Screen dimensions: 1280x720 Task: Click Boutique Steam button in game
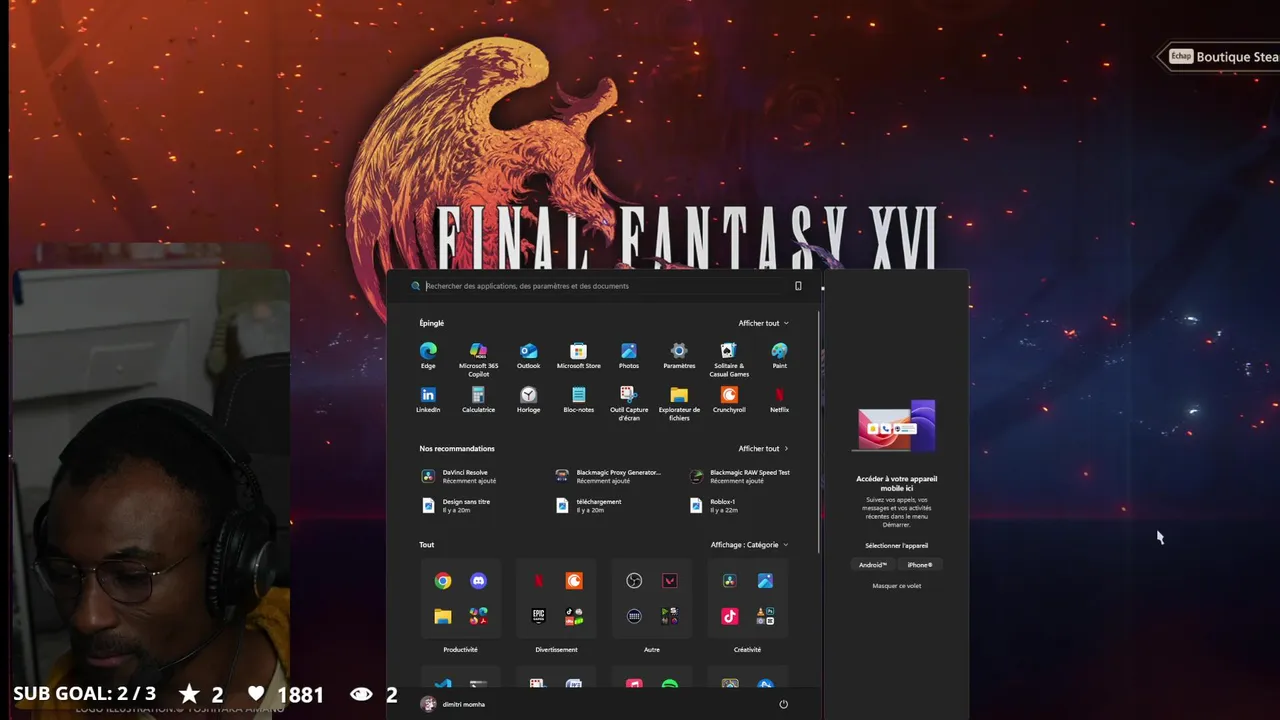[1220, 57]
